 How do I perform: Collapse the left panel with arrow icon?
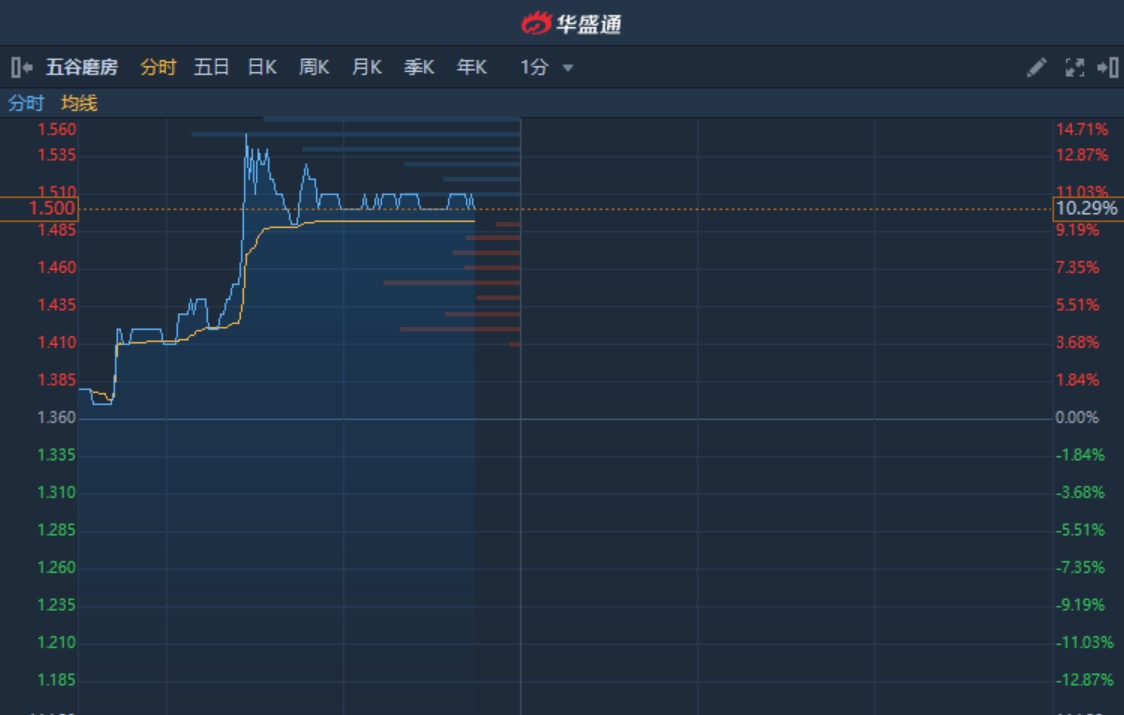(21, 68)
